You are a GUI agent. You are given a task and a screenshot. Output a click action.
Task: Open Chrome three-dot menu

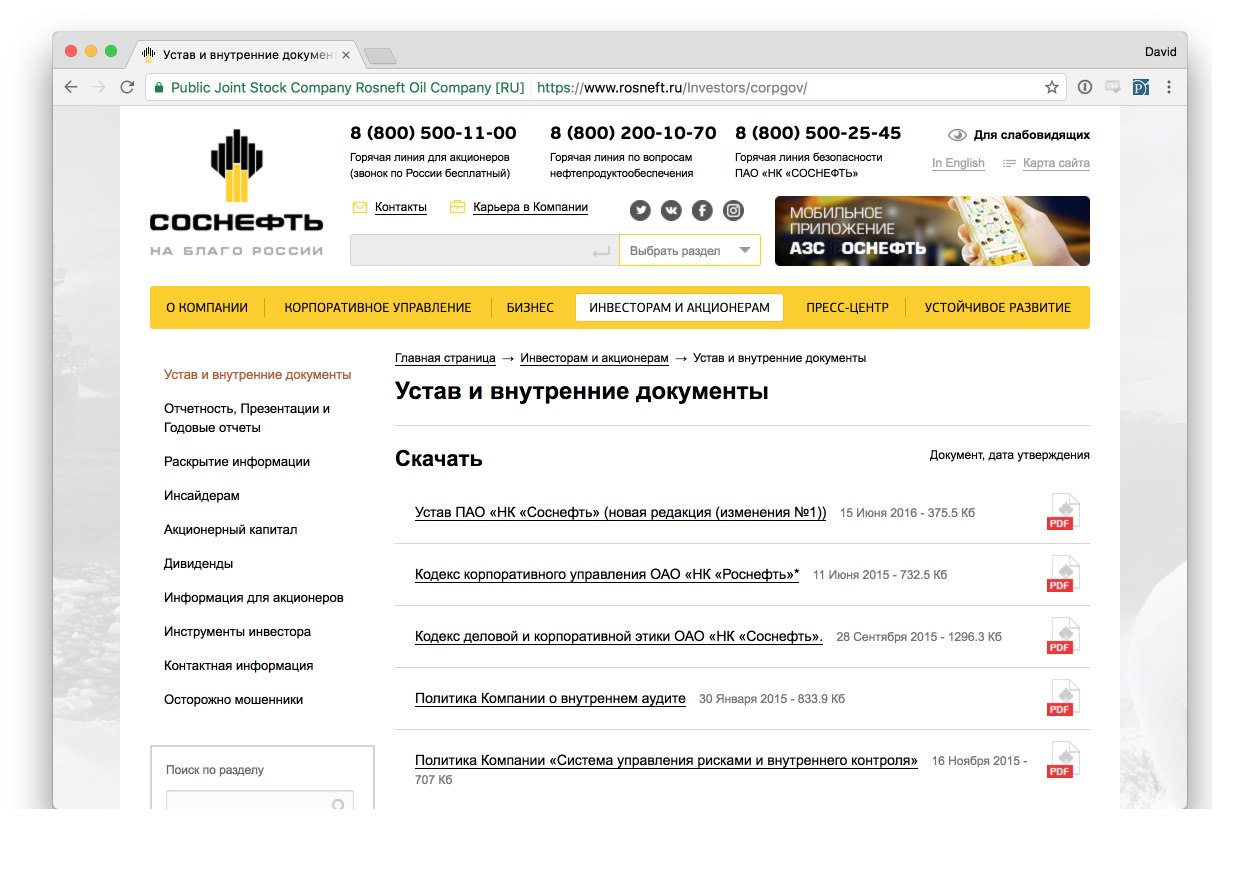click(x=1168, y=87)
